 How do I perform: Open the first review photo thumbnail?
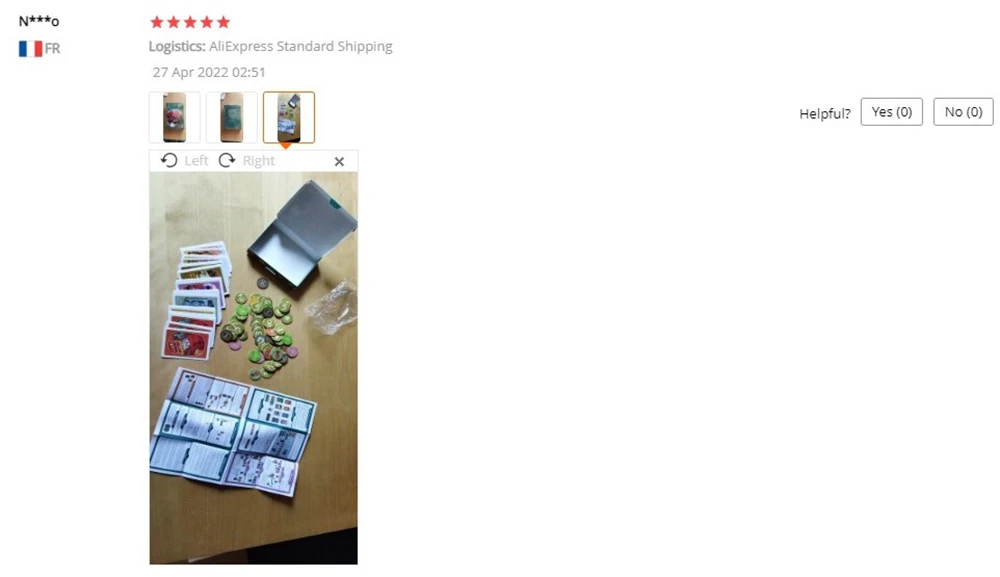(x=175, y=117)
